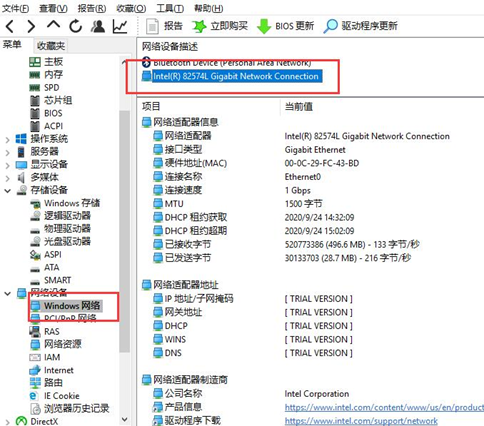Click the MAC address value 00-0C-29-FC-43-BD
This screenshot has width=484, height=426.
322,163
